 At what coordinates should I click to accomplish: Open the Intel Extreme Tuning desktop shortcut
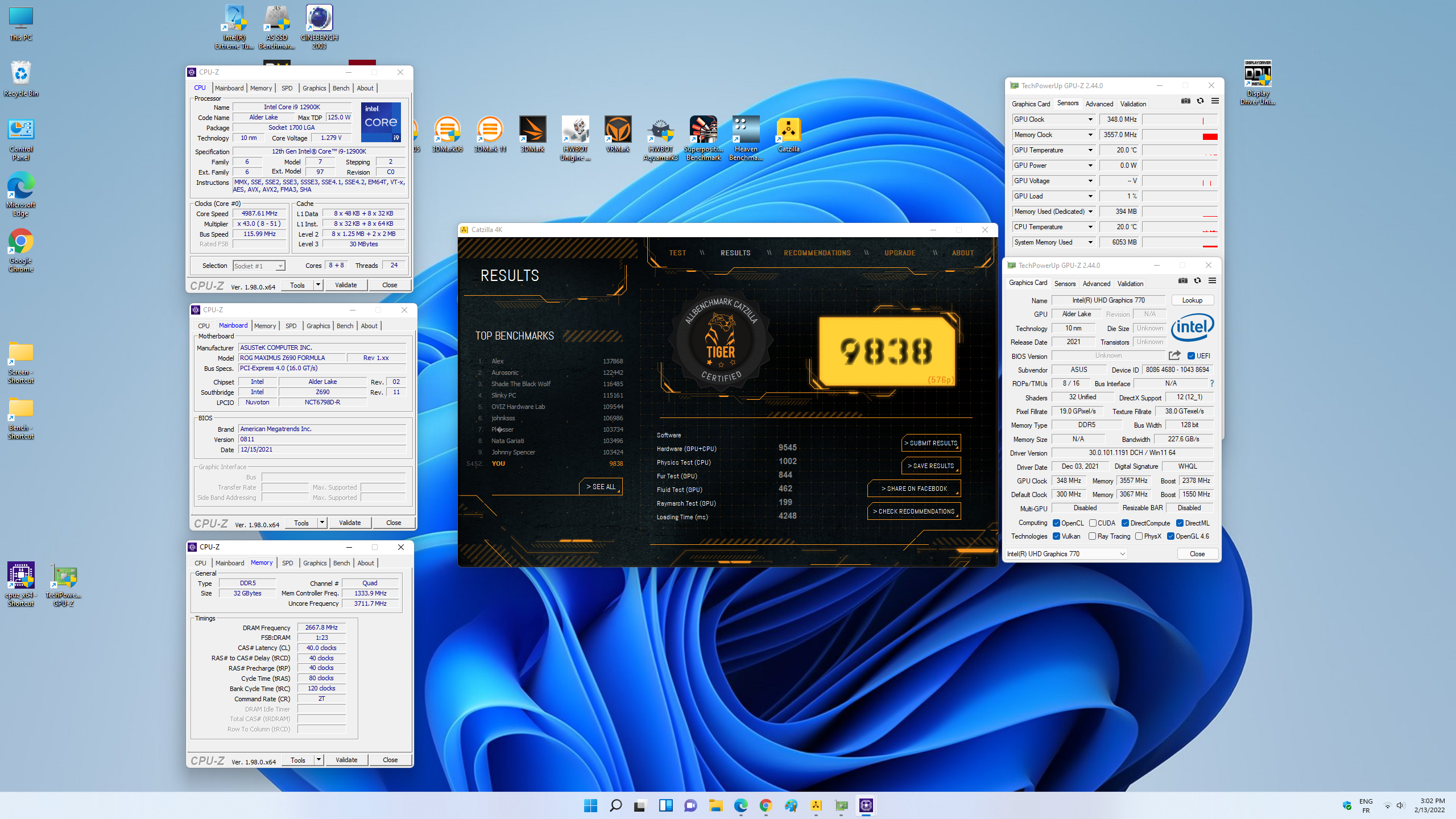pyautogui.click(x=234, y=27)
